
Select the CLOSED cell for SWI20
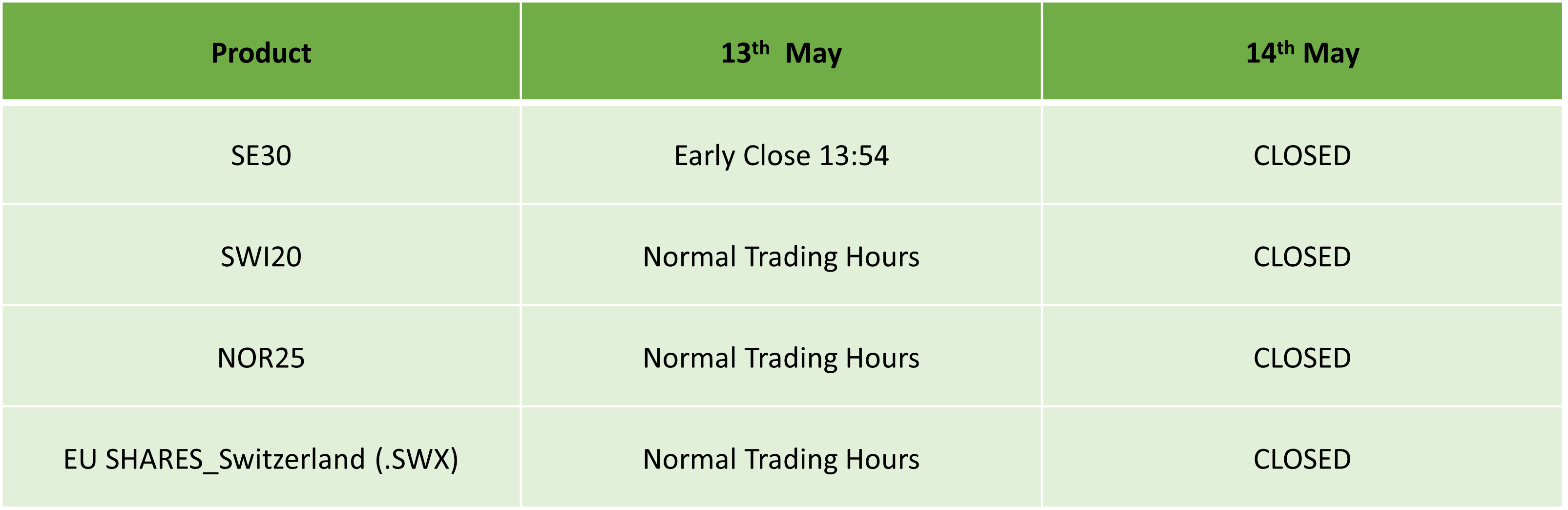point(1302,257)
